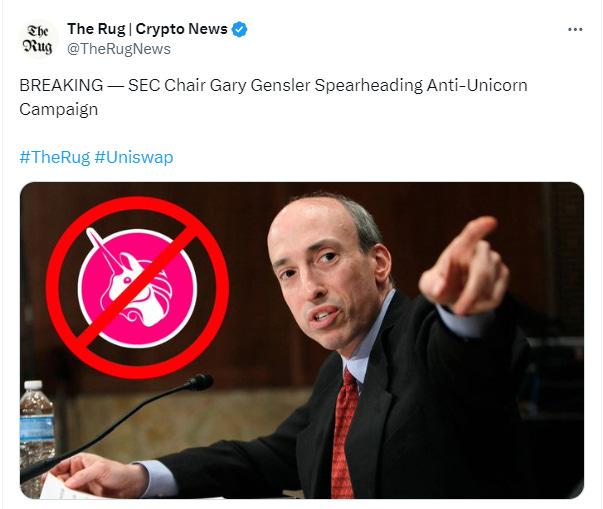
Task: Click the blue verified checkmark badge
Action: click(239, 29)
